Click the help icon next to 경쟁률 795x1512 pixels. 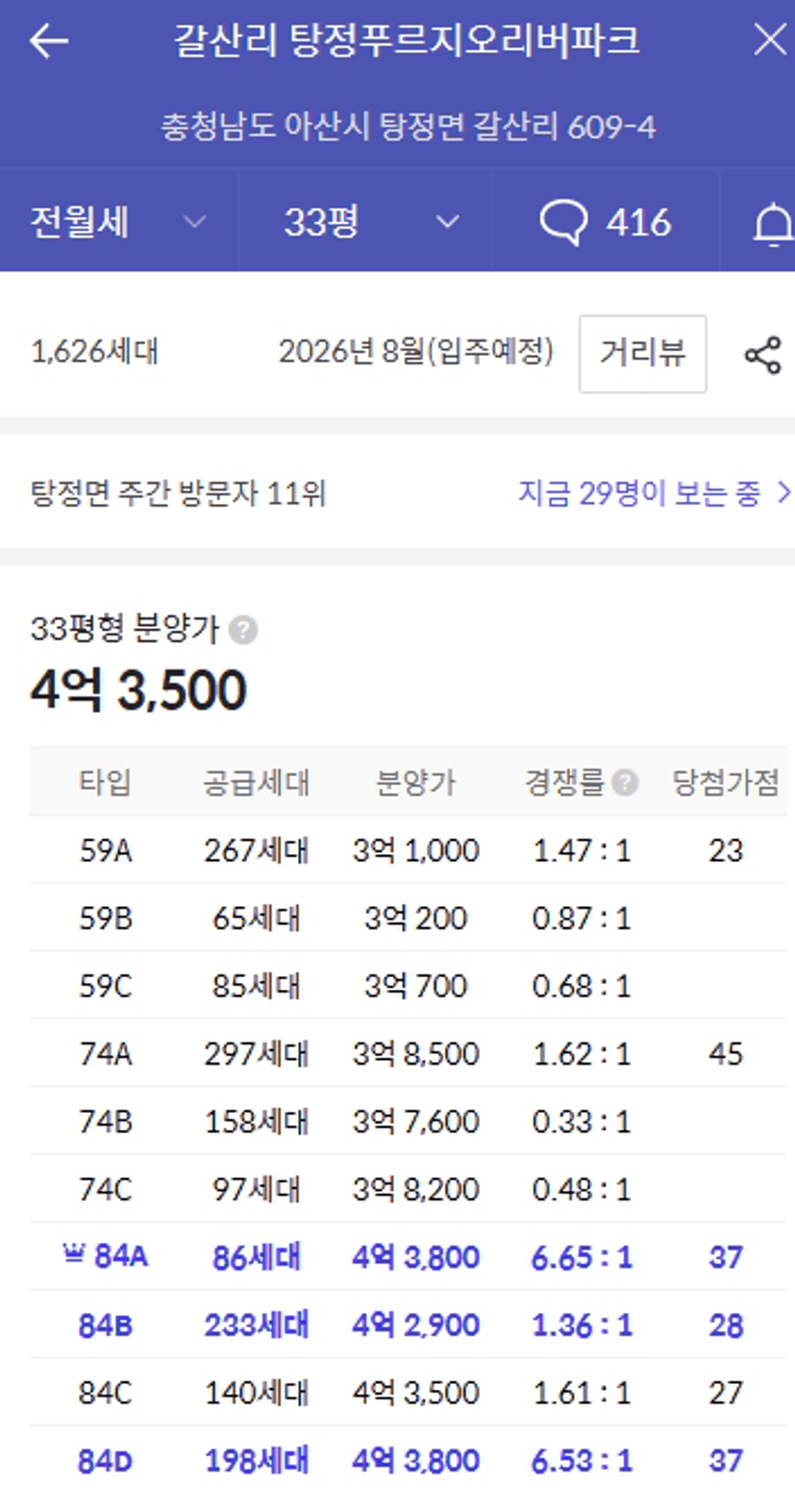pyautogui.click(x=625, y=782)
